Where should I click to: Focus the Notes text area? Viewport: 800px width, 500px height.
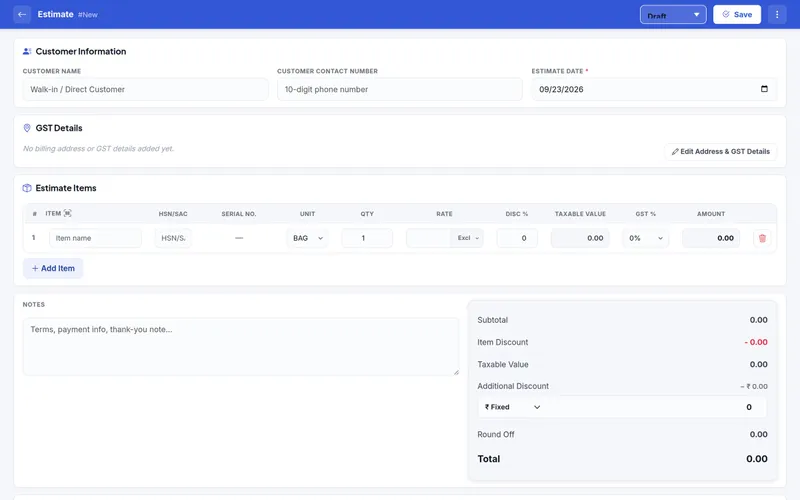[x=241, y=346]
